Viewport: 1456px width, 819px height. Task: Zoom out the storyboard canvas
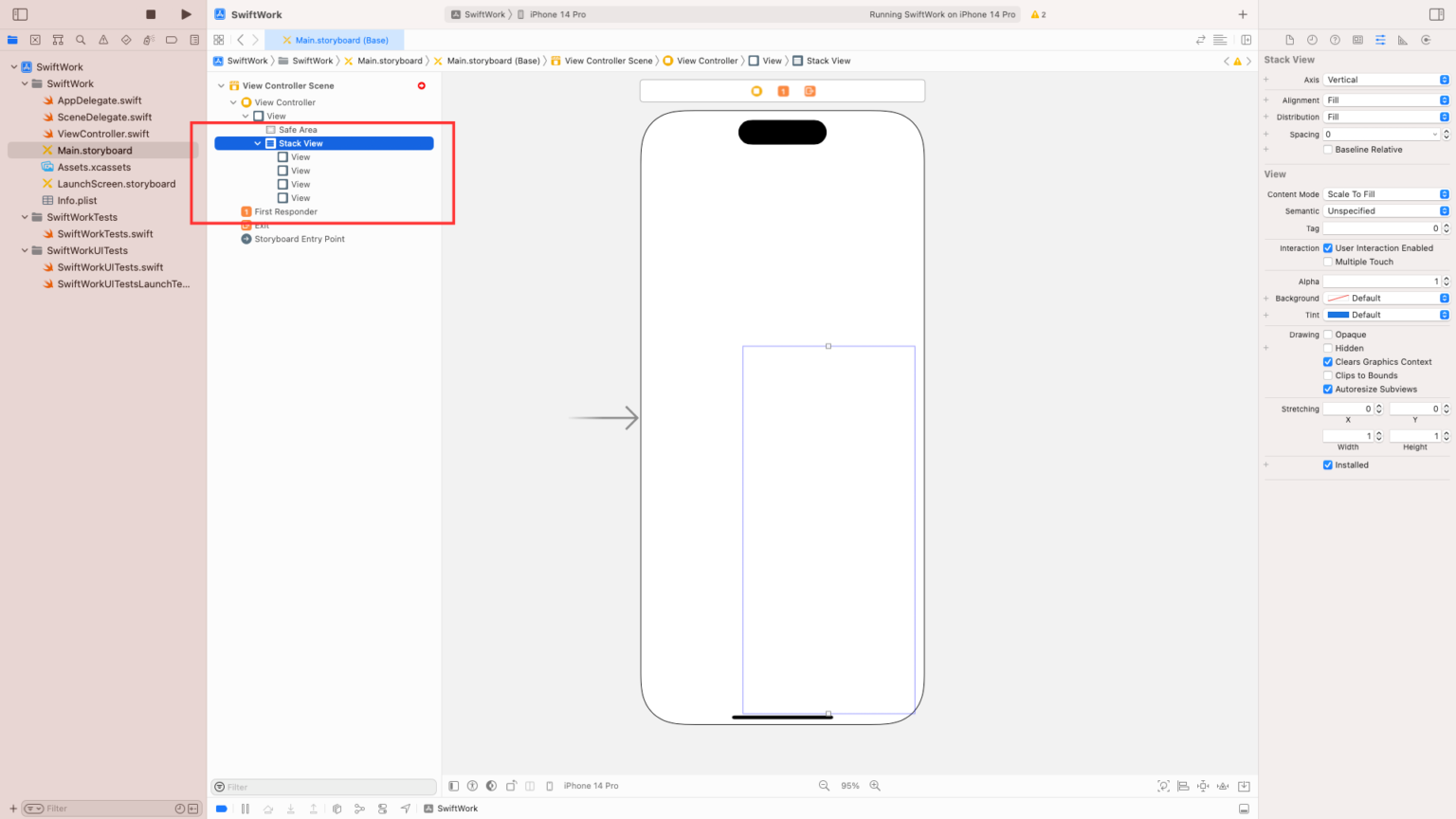pyautogui.click(x=823, y=785)
